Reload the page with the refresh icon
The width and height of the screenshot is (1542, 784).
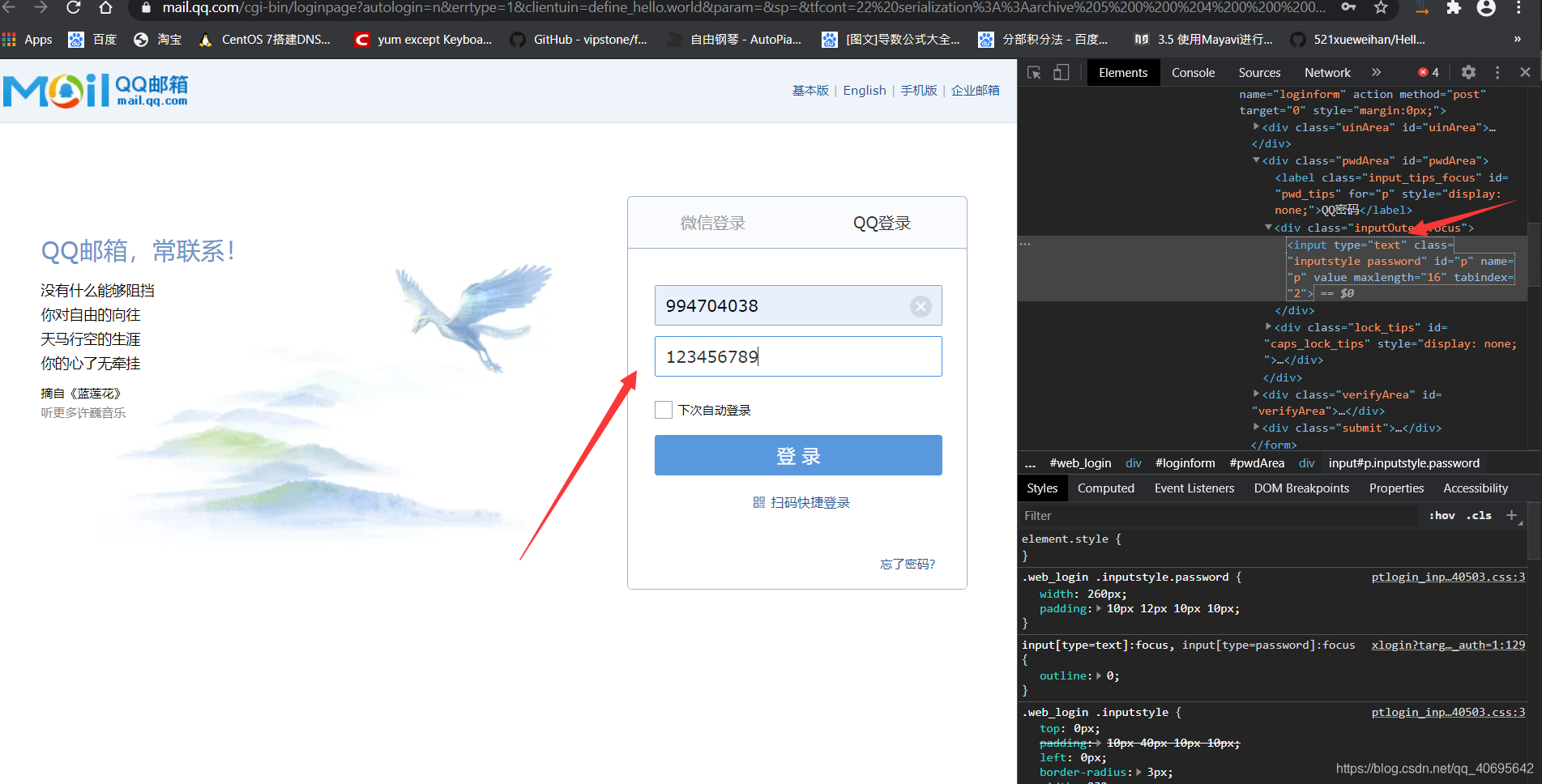[x=73, y=8]
